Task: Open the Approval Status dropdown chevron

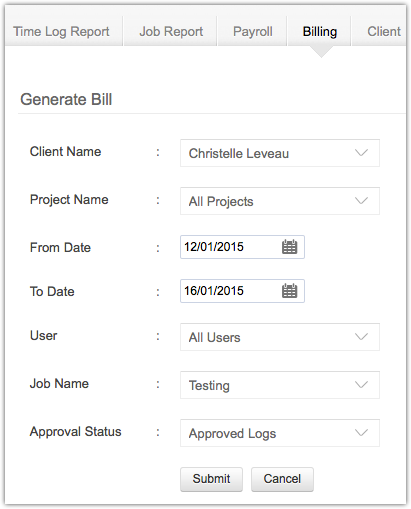Action: (x=361, y=433)
